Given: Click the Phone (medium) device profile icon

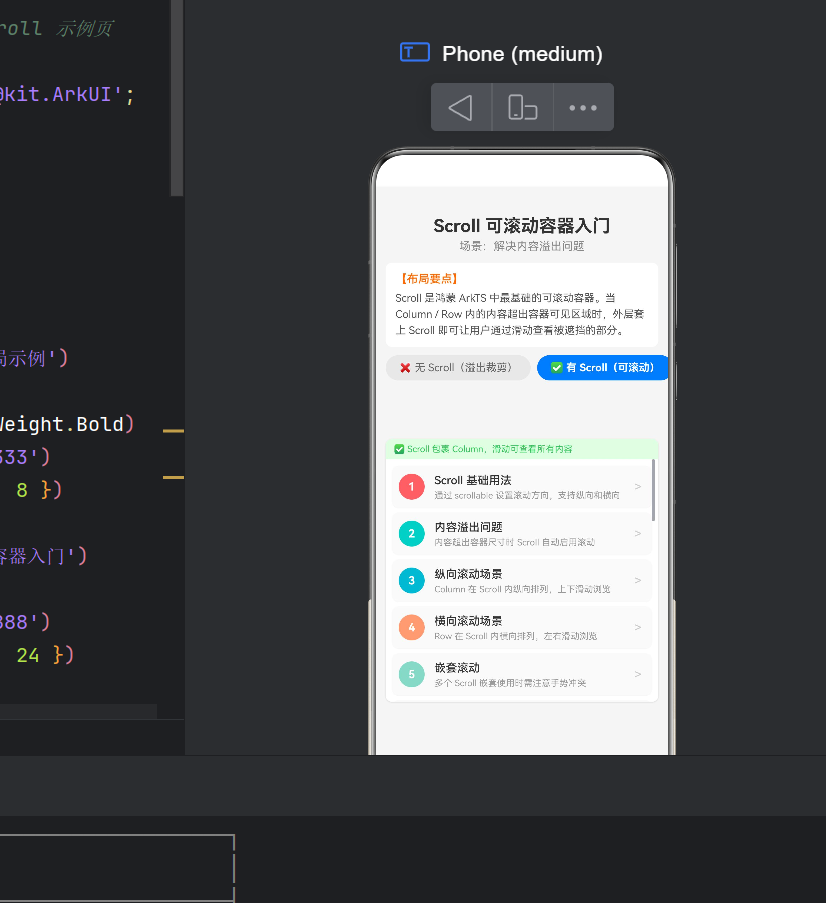Looking at the screenshot, I should click(415, 52).
